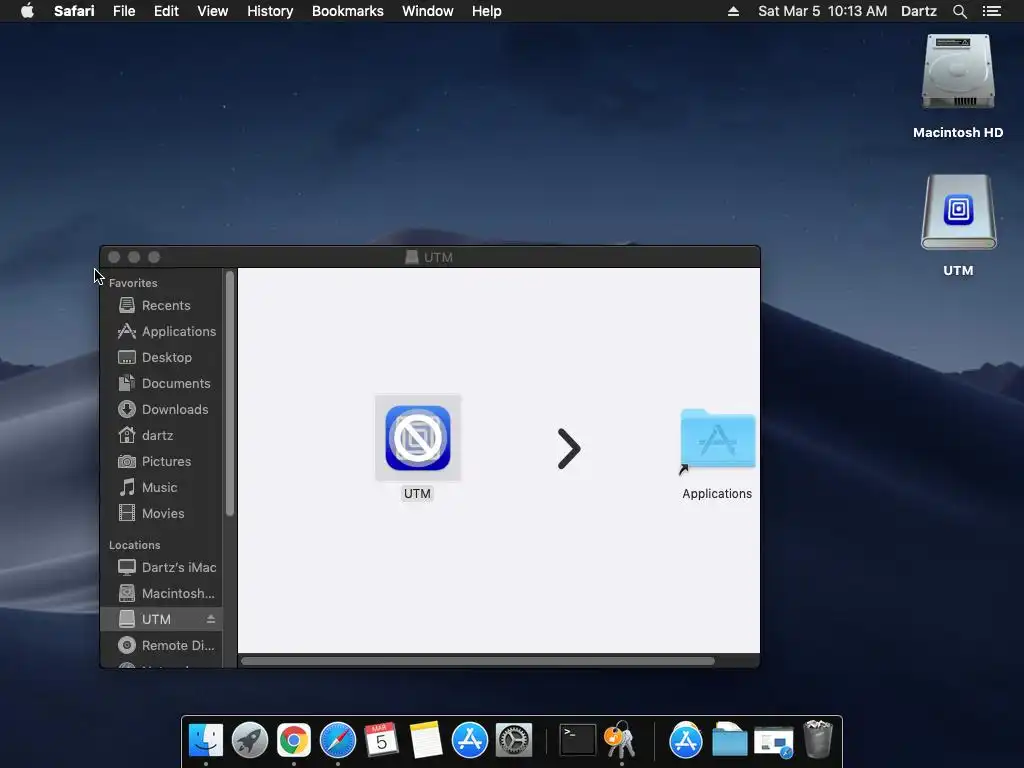Open the Bookmarks menu
This screenshot has height=768, width=1024.
(347, 11)
